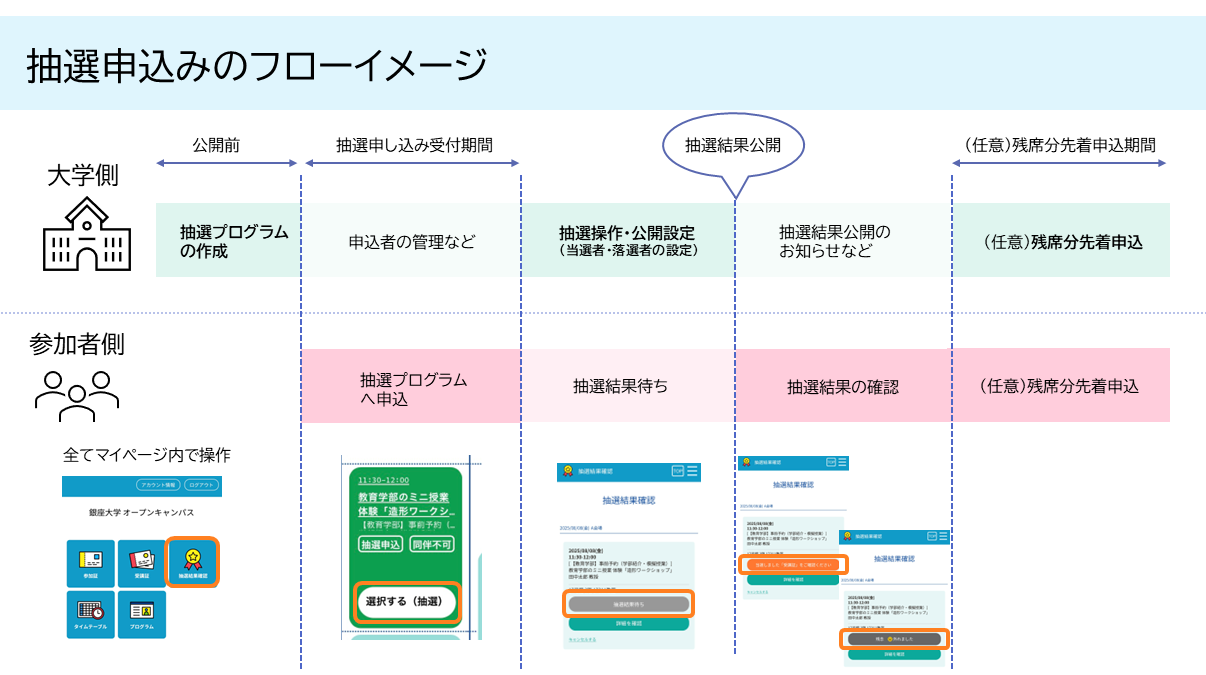Open the 受講証 card tile
The image size is (1206, 675).
click(x=142, y=562)
